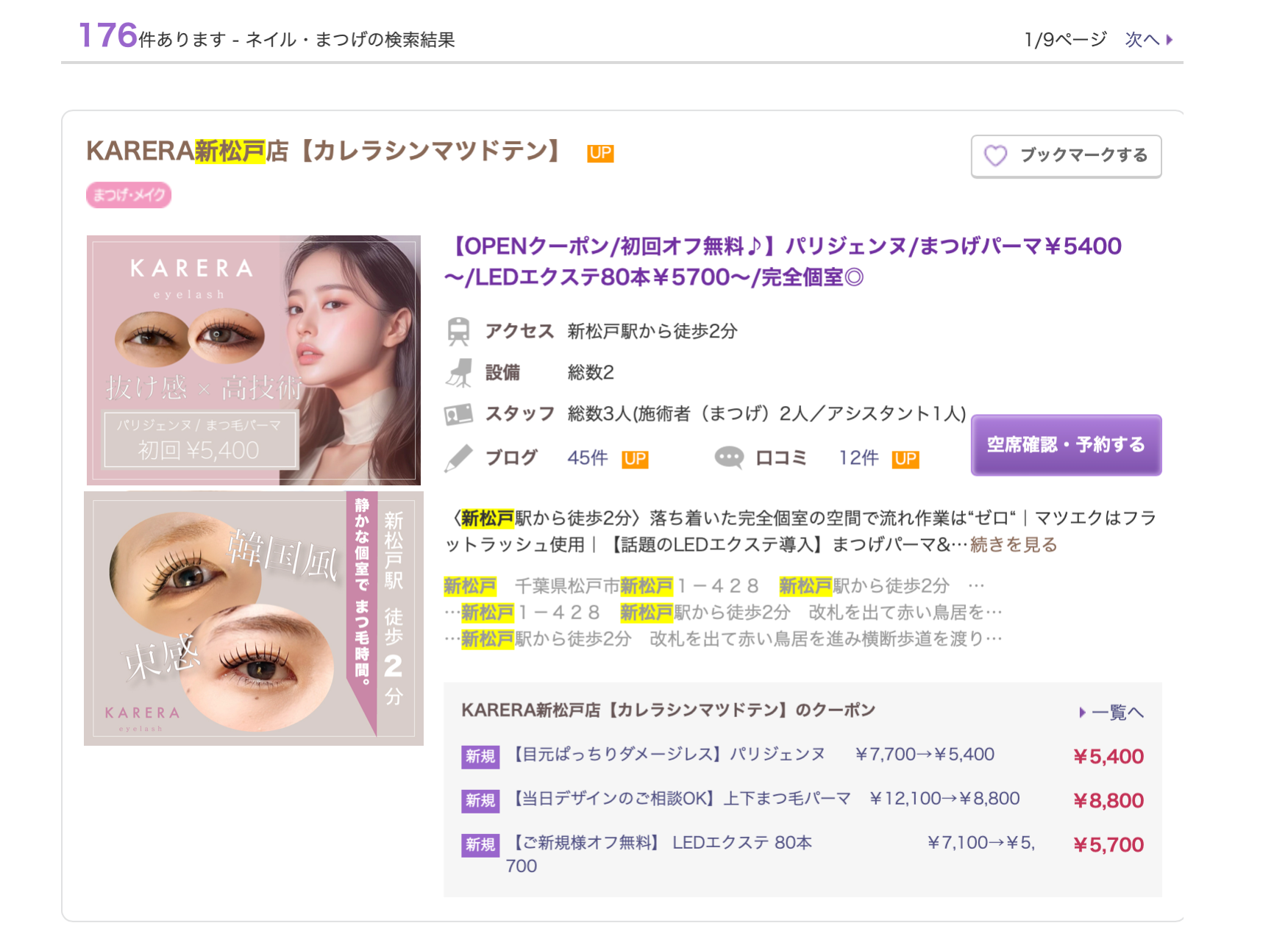Click ¥5,700 red price
The image size is (1288, 948).
coord(1109,844)
